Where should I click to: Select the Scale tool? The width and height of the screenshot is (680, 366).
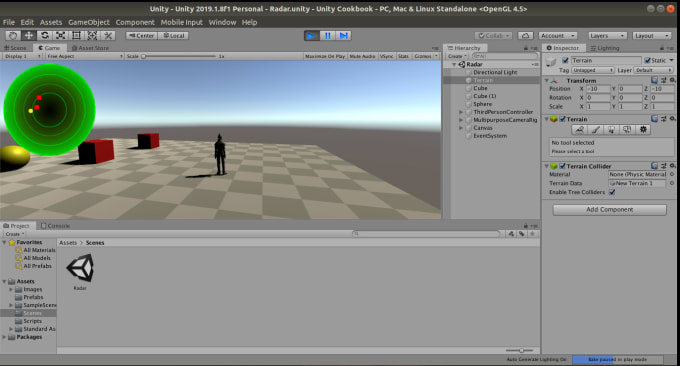coord(61,36)
